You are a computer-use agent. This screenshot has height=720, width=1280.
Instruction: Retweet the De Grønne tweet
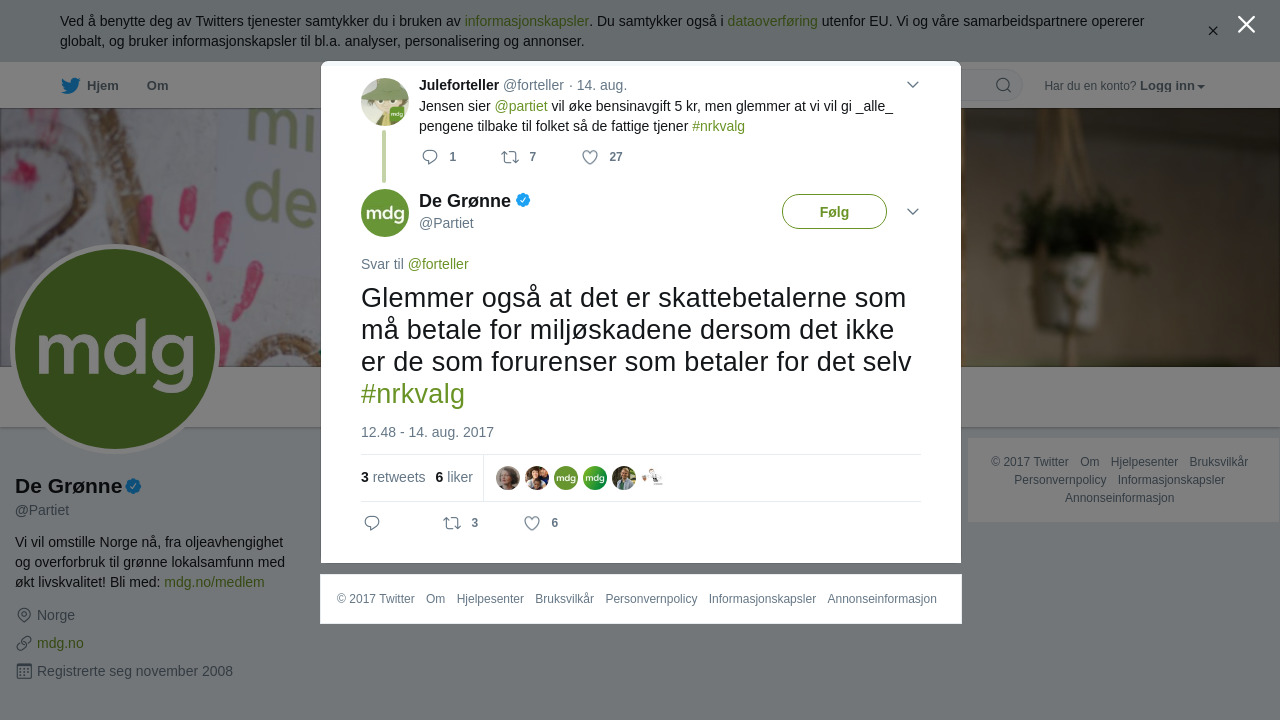pyautogui.click(x=452, y=523)
